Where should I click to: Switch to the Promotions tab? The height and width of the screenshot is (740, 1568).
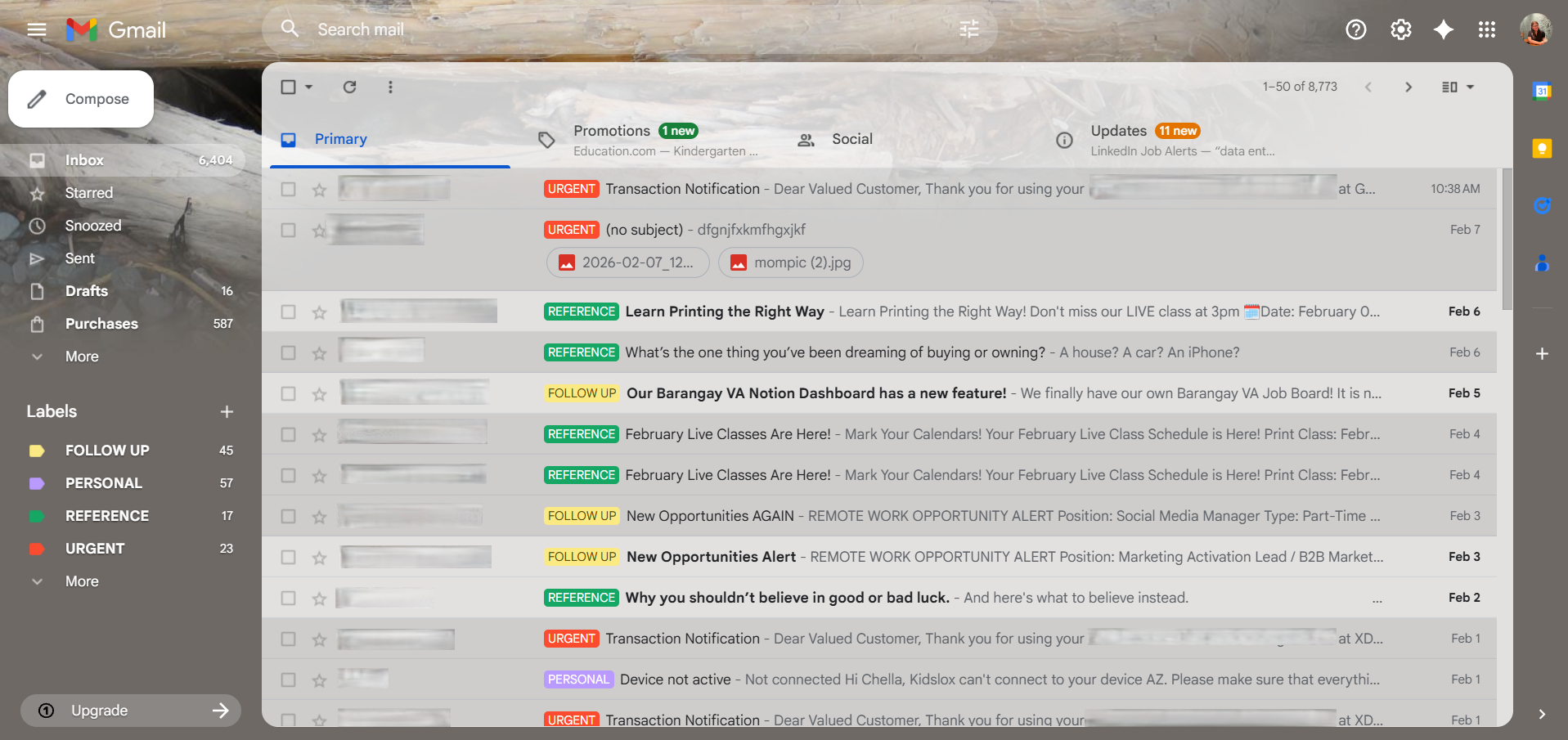(x=650, y=140)
